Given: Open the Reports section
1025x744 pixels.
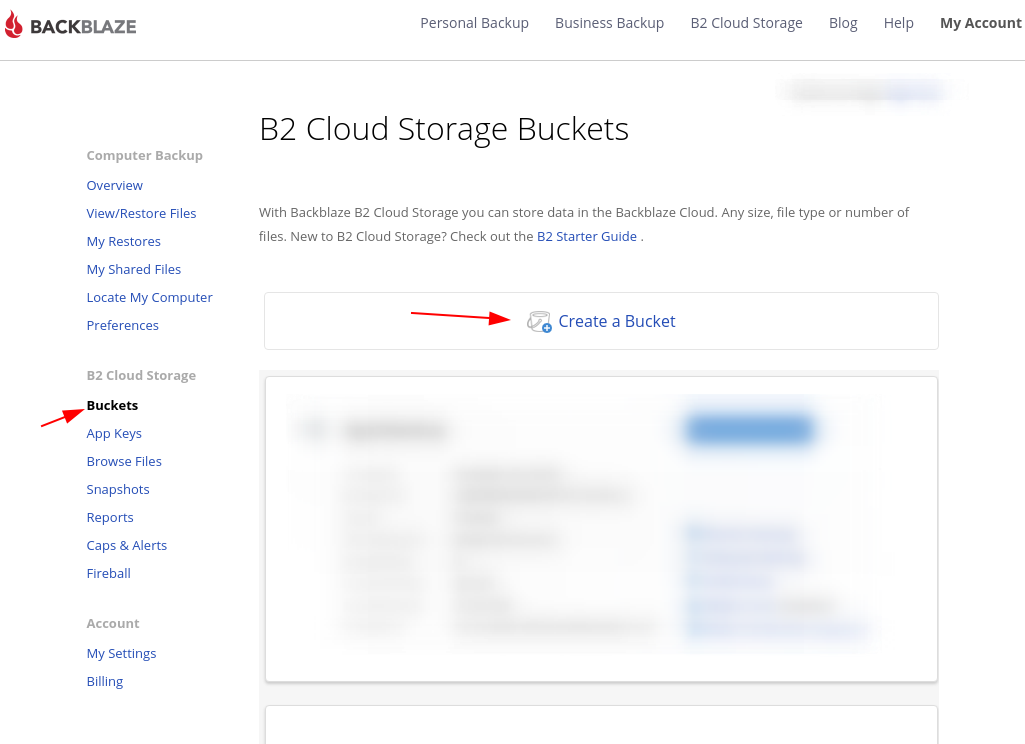Looking at the screenshot, I should tap(109, 517).
